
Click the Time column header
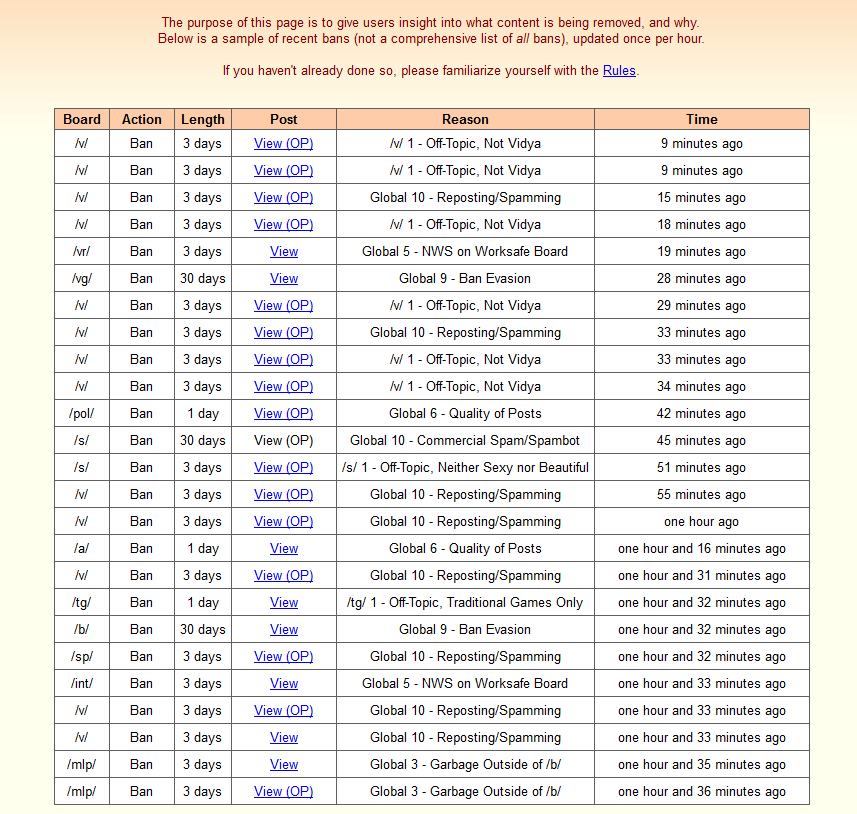point(701,119)
